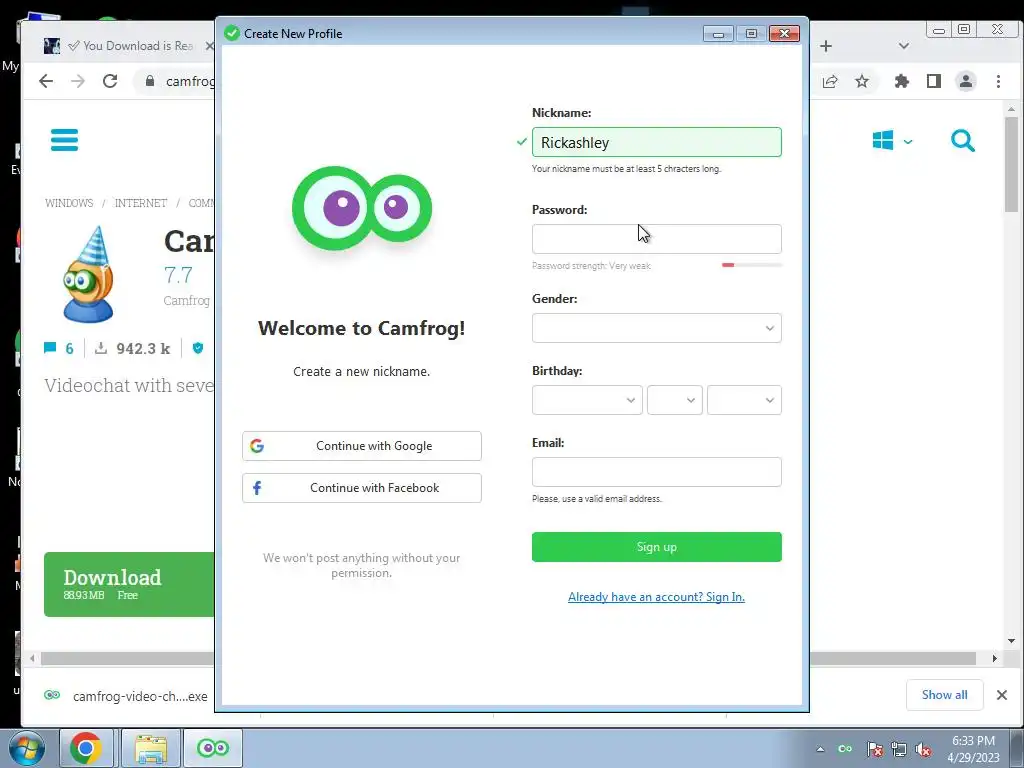Click the Camfrog logo in the dialog

click(362, 208)
